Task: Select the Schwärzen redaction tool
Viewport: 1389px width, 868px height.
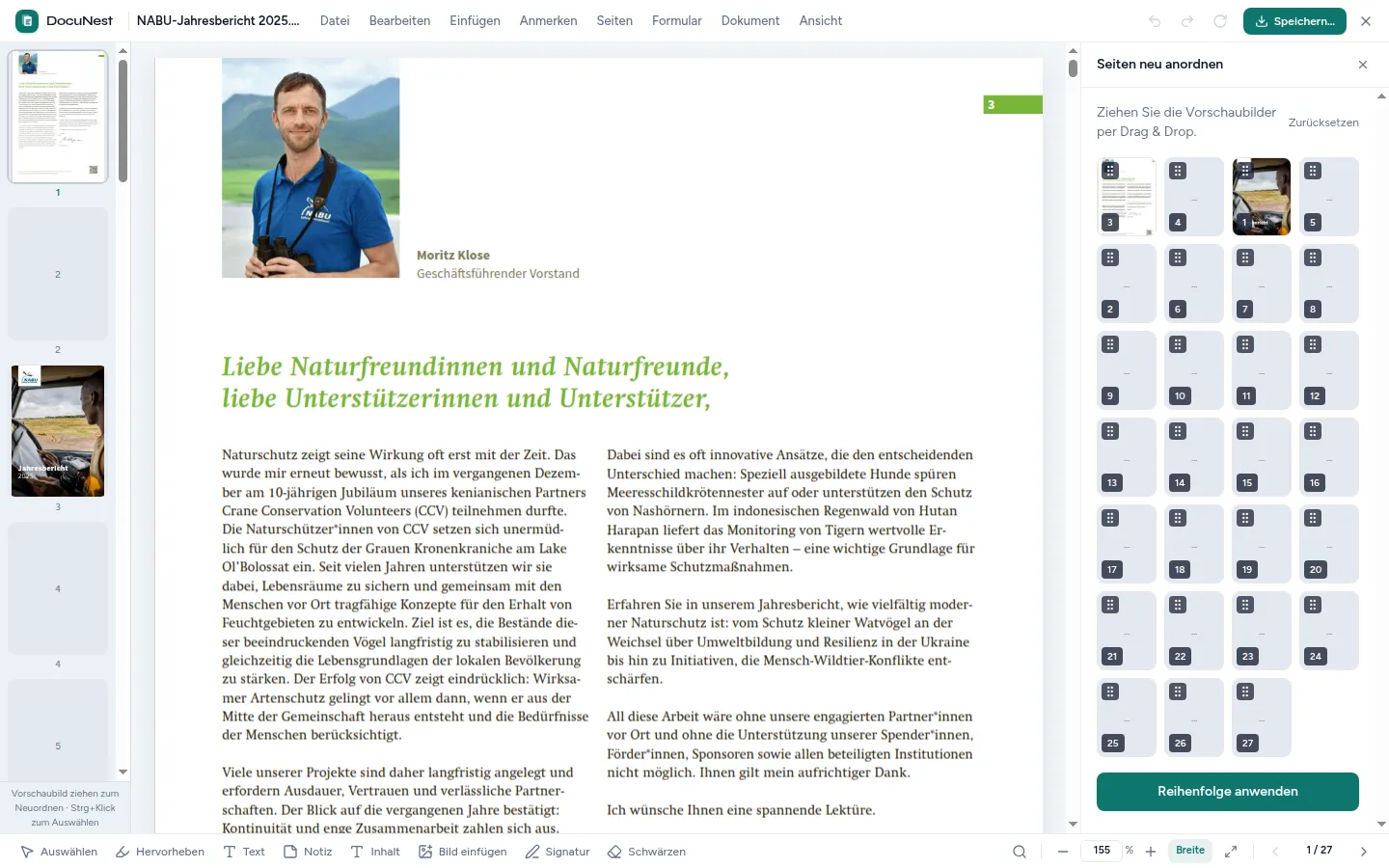Action: (x=647, y=852)
